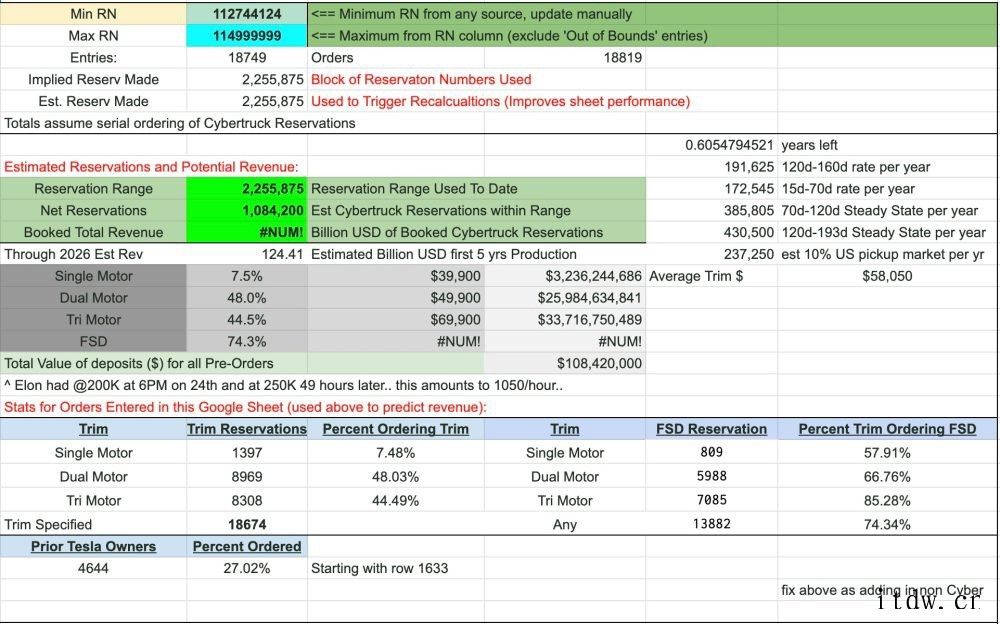Screen dimensions: 1000x624
Task: Click the $33,716,750,489 revenue cell
Action: click(564, 320)
